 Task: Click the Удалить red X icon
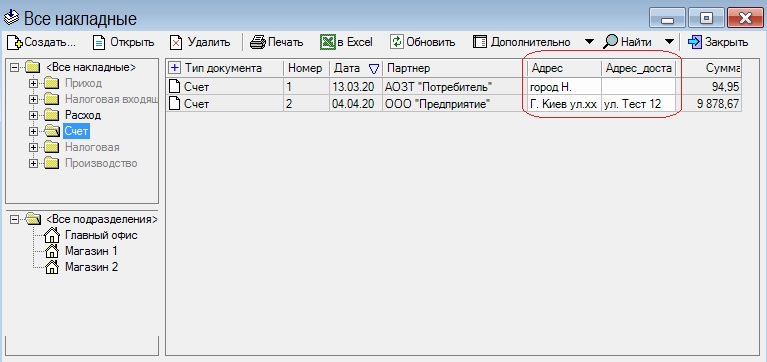tap(176, 42)
